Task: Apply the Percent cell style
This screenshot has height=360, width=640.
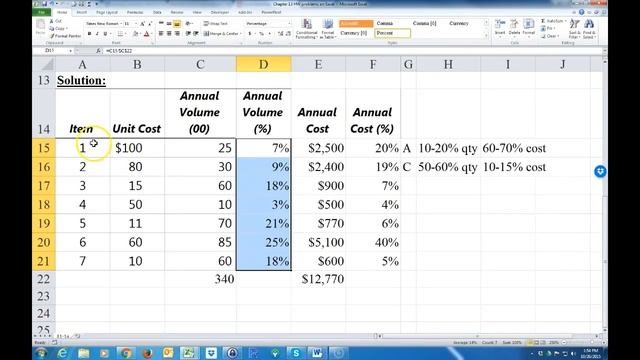Action: click(x=392, y=33)
